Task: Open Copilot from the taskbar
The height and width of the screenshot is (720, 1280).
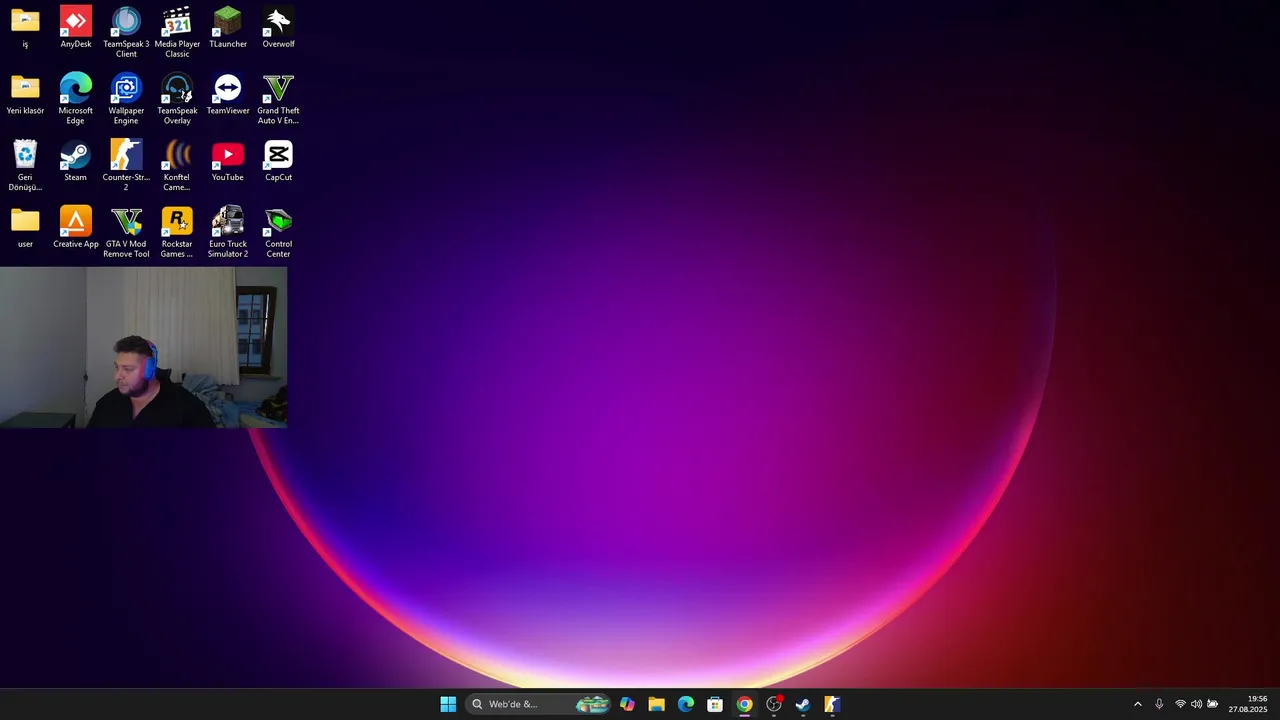Action: (x=627, y=704)
